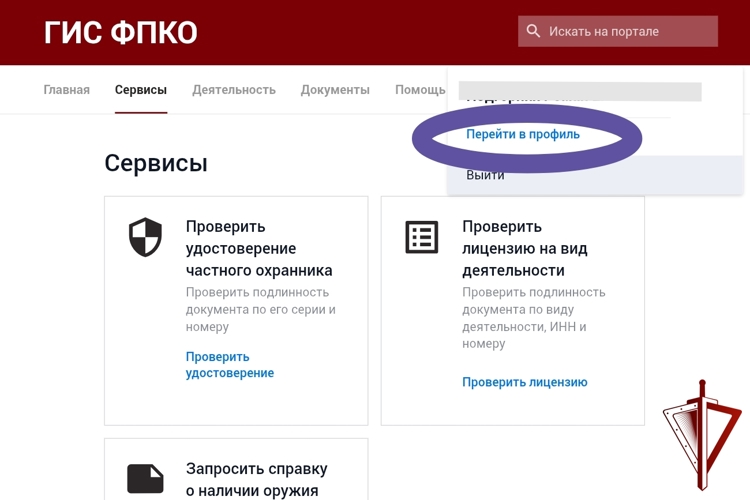Click the shield icon for guard certificate
This screenshot has width=750, height=500.
point(145,237)
